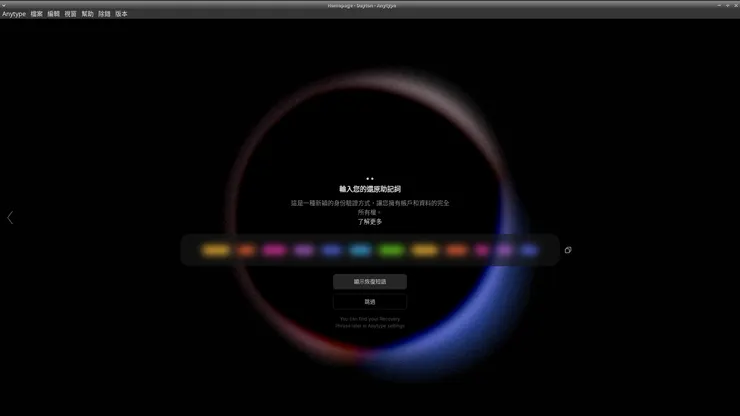The height and width of the screenshot is (416, 740).
Task: Click the blurred recovery phrase box
Action: coord(370,250)
